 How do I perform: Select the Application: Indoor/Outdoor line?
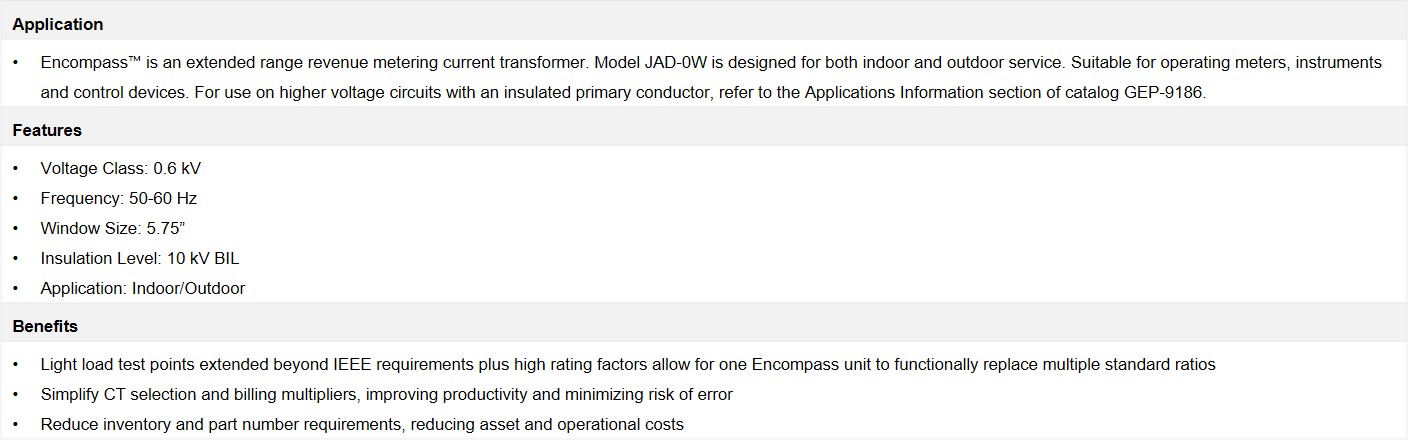click(143, 288)
